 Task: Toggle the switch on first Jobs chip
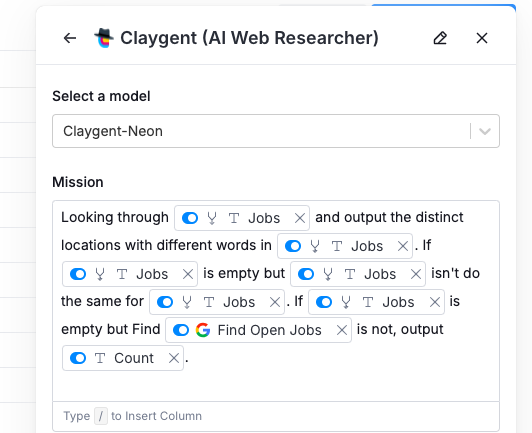pyautogui.click(x=190, y=218)
